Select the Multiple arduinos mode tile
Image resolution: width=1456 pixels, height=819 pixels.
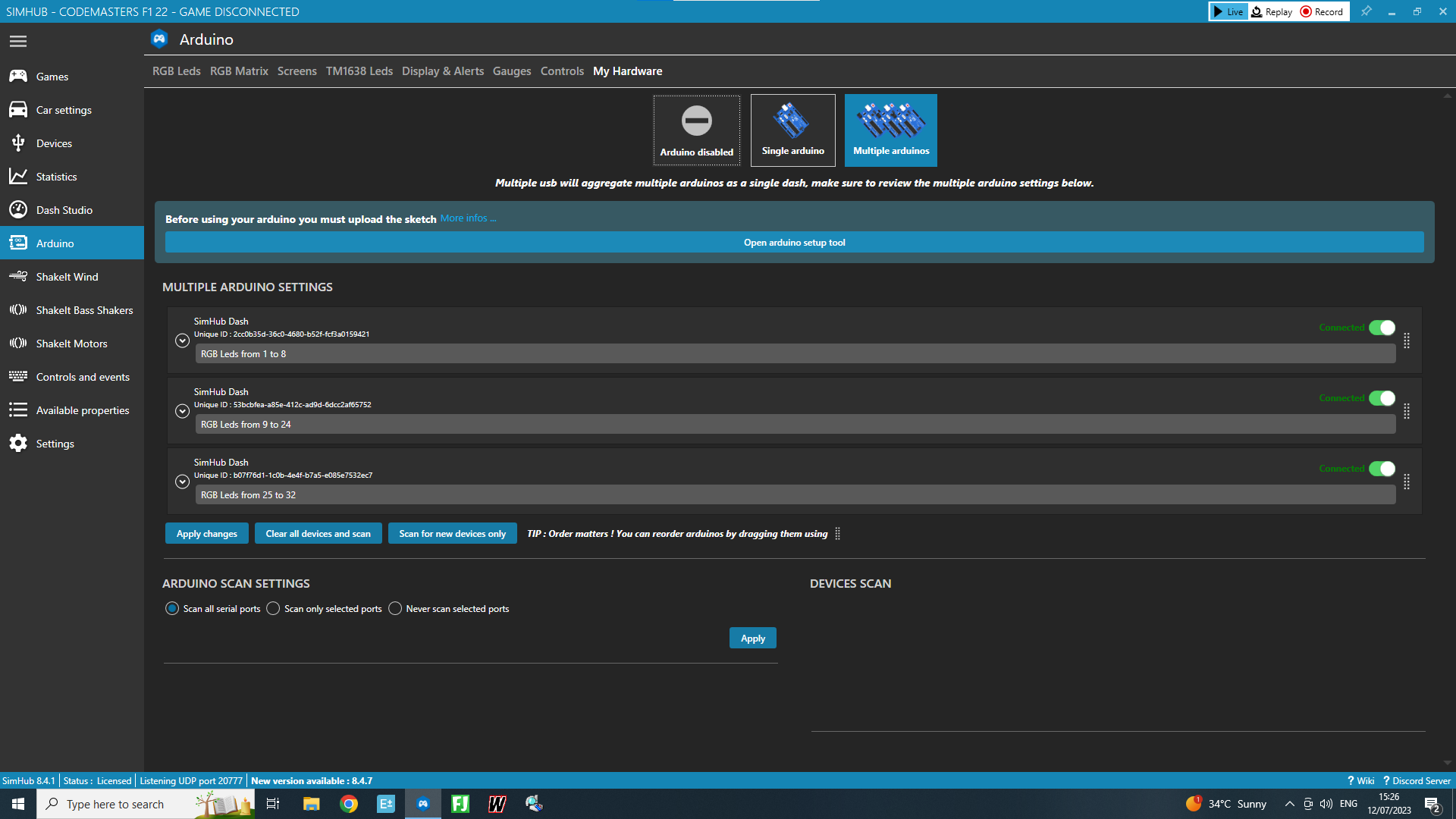(x=891, y=130)
